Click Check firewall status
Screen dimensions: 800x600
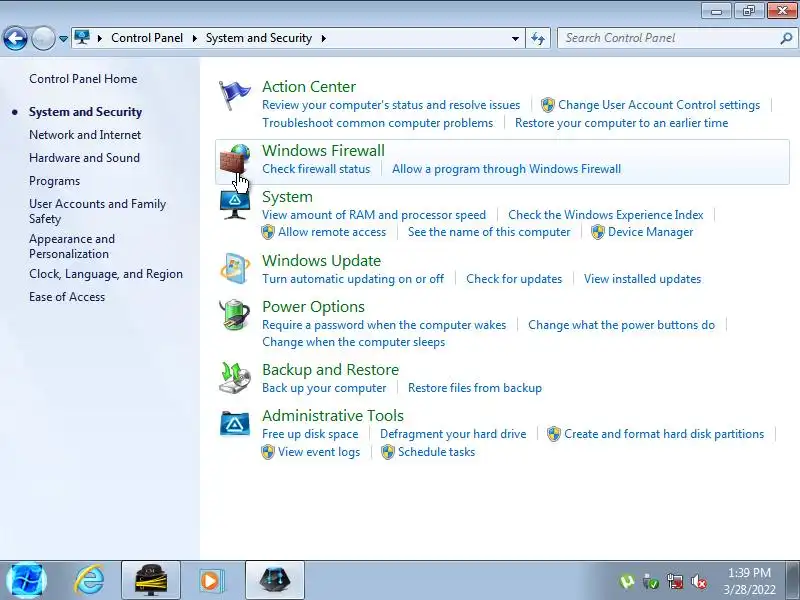[316, 169]
